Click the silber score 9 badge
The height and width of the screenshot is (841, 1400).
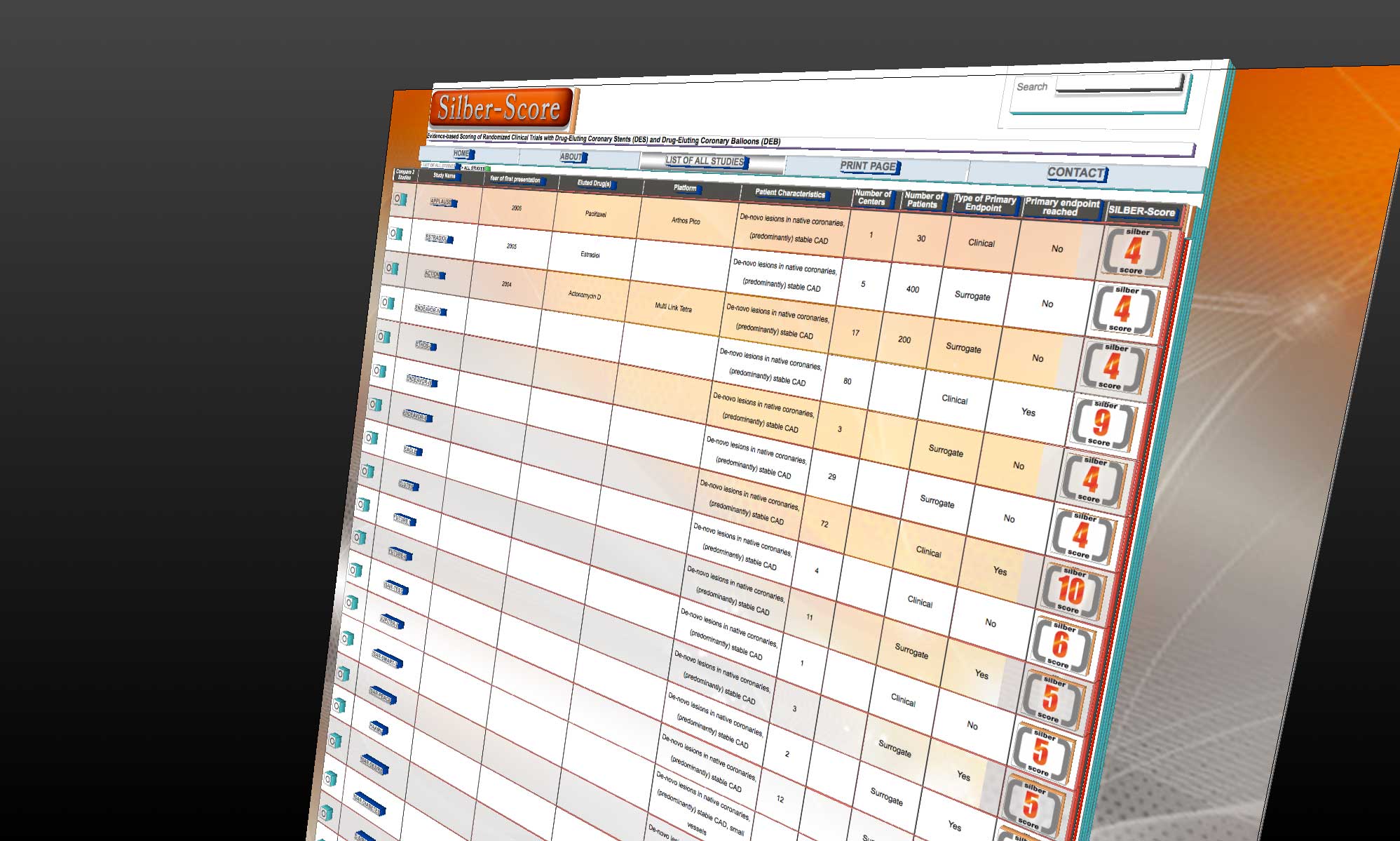pyautogui.click(x=1102, y=424)
